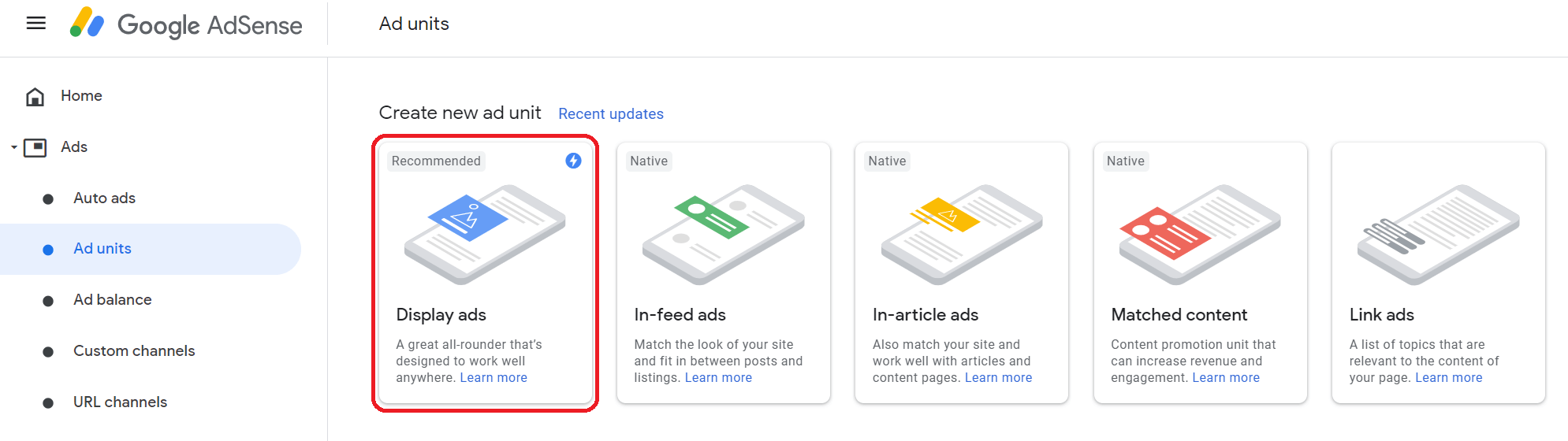1568x441 pixels.
Task: Open Auto ads in sidebar
Action: 104,198
